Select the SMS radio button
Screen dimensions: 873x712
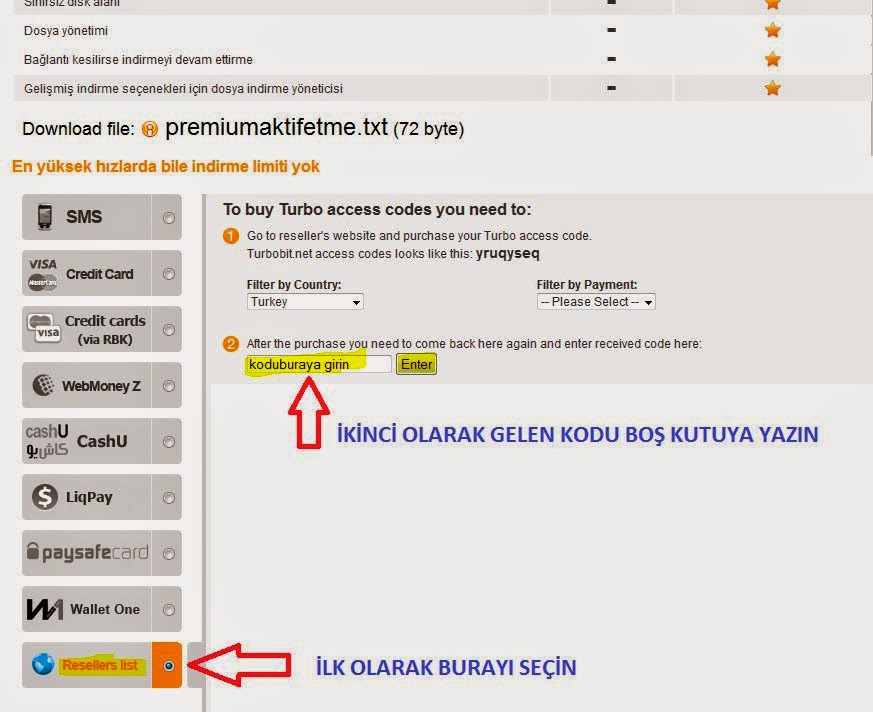169,218
